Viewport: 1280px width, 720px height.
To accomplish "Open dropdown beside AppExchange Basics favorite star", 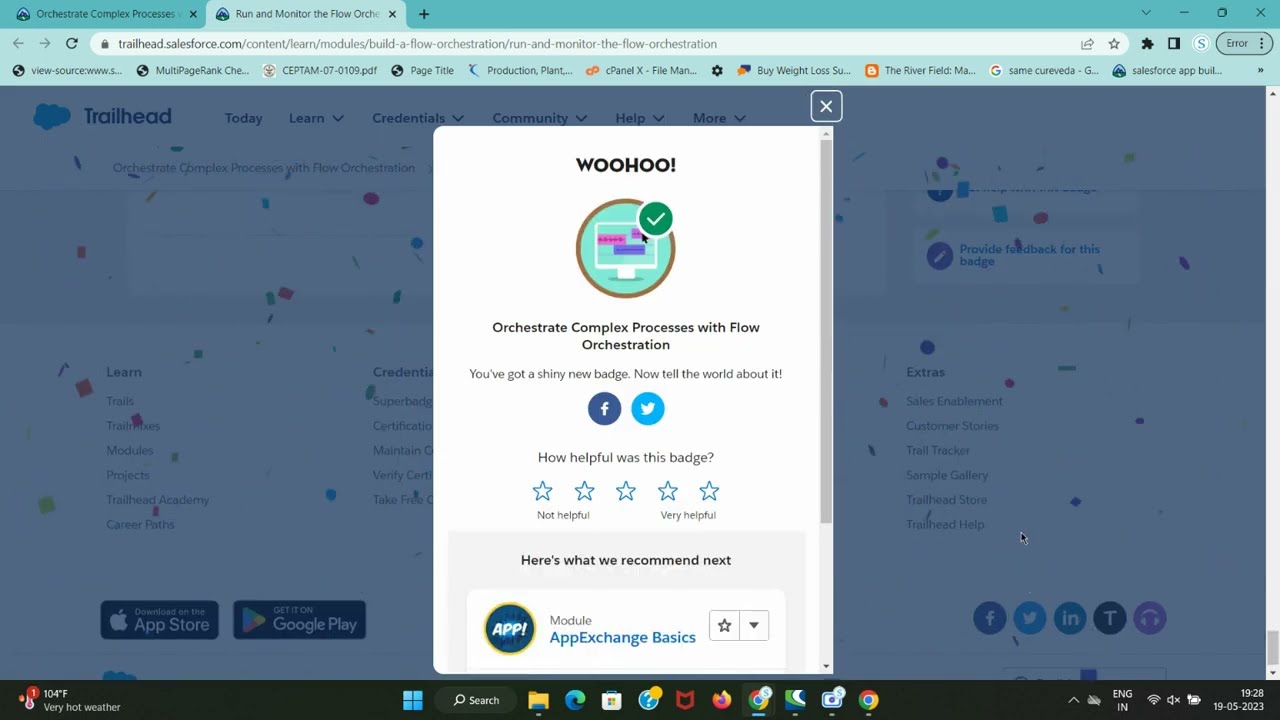I will pyautogui.click(x=754, y=625).
